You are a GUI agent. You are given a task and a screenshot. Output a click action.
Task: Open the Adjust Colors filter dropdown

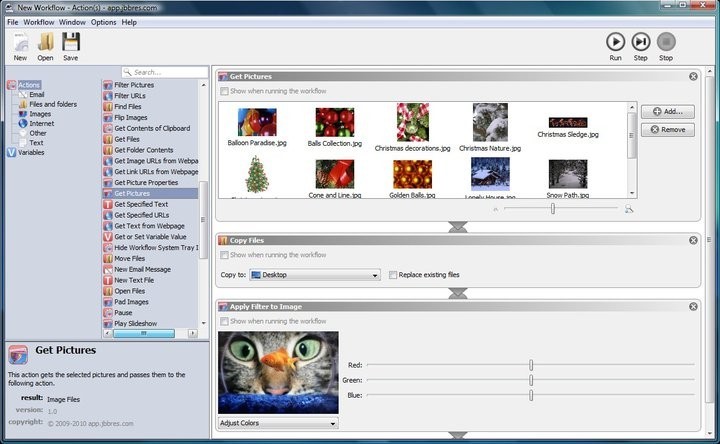[x=278, y=423]
